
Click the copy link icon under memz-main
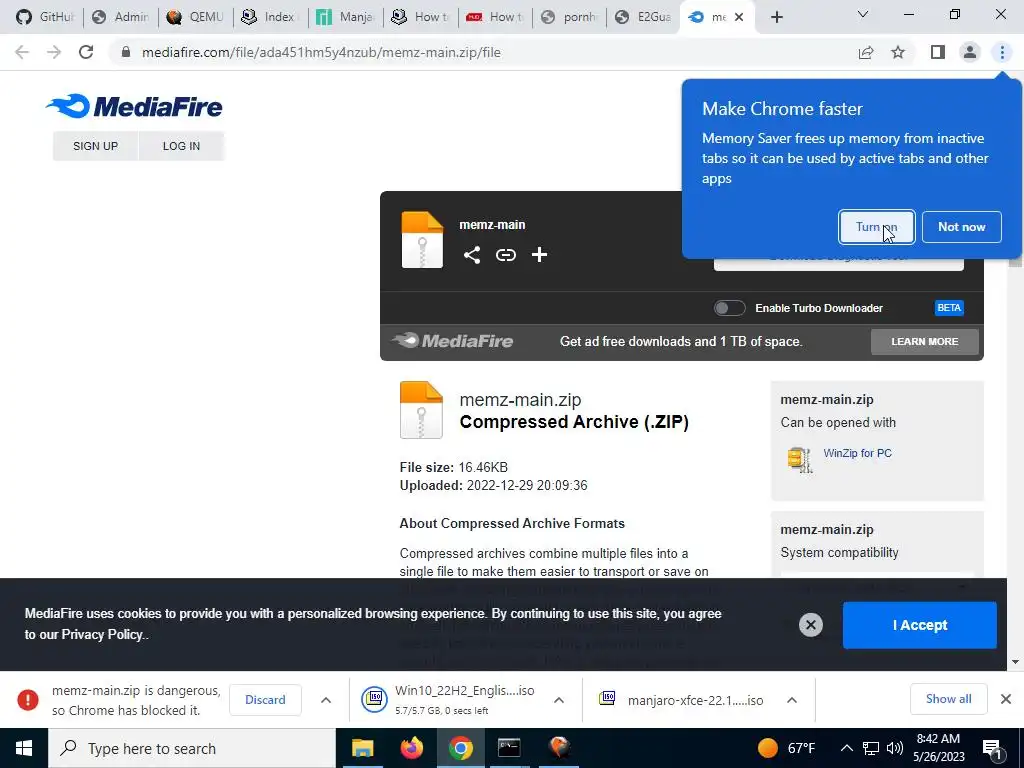[505, 255]
